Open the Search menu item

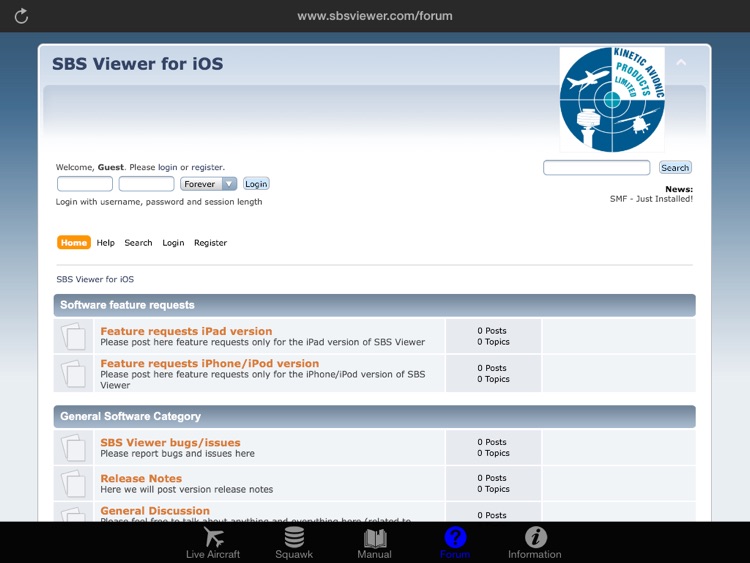138,243
